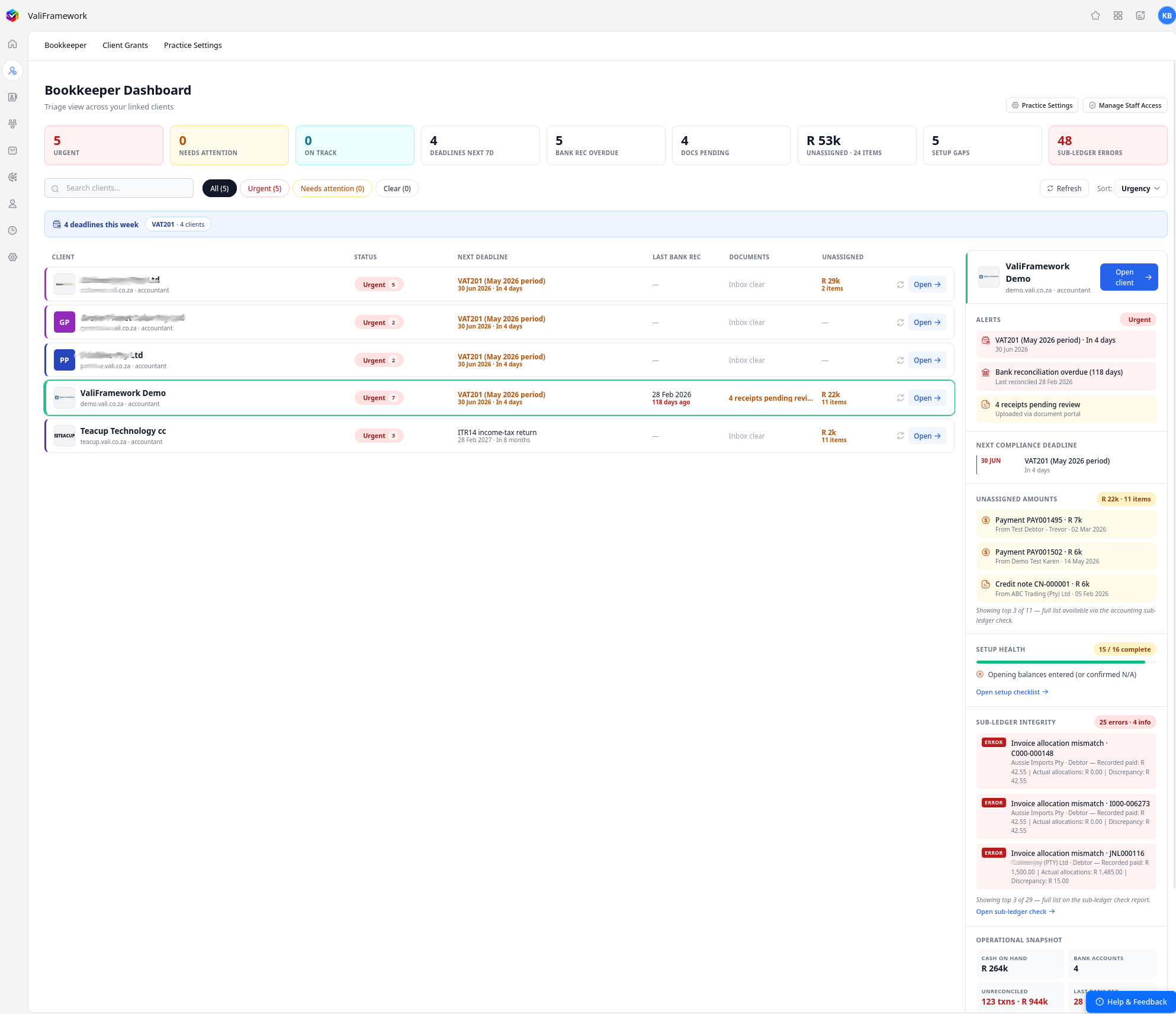This screenshot has height=1014, width=1176.
Task: Click the PP client avatar
Action: [x=65, y=360]
